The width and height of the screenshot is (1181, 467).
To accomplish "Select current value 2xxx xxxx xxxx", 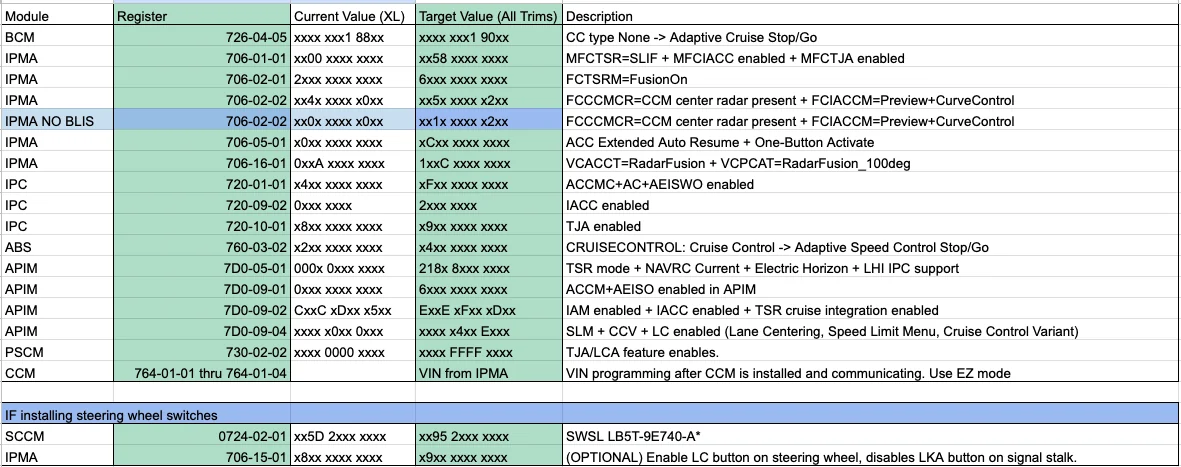I will [352, 79].
